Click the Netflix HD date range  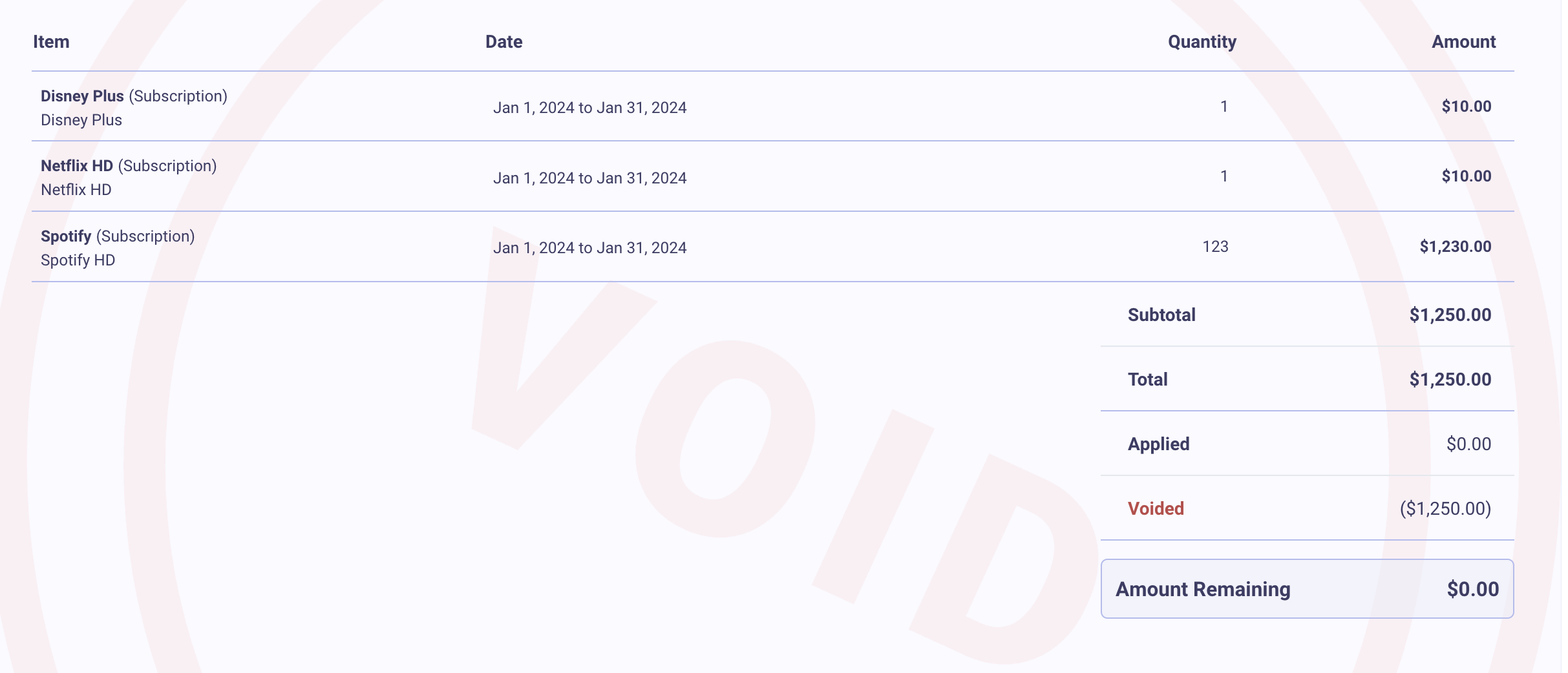coord(589,178)
